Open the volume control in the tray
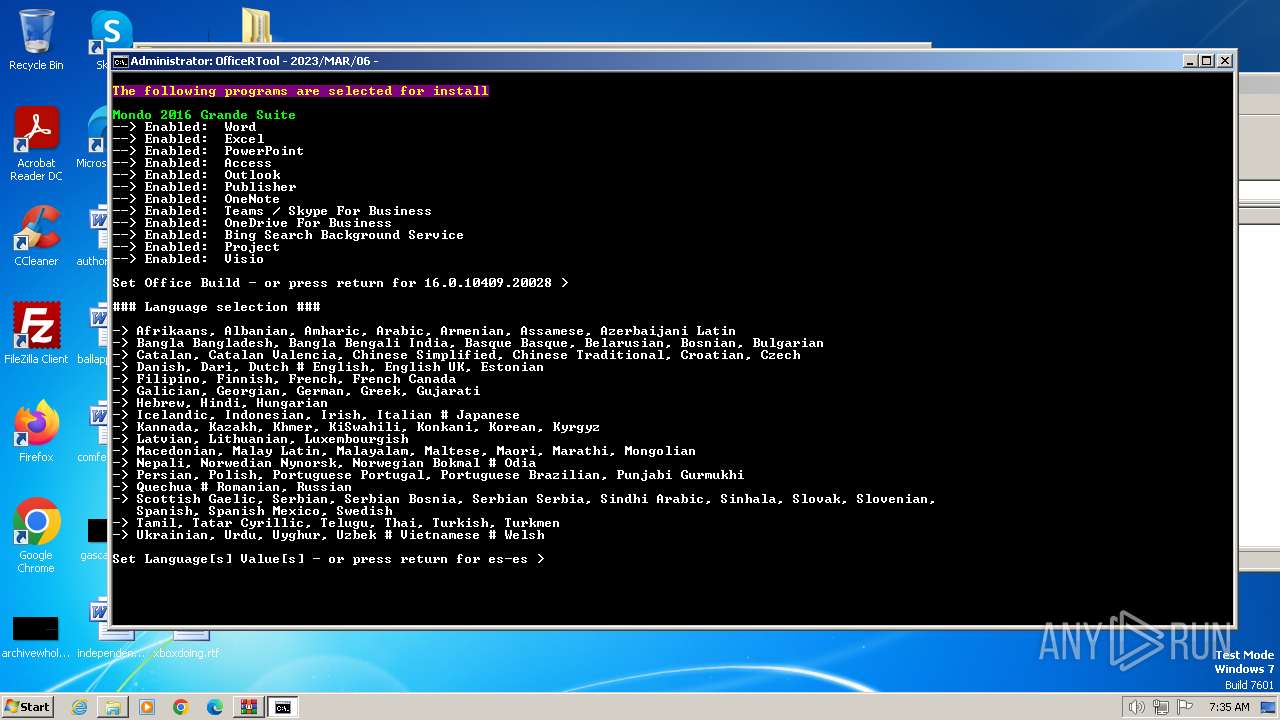Viewport: 1280px width, 720px height. tap(1136, 707)
